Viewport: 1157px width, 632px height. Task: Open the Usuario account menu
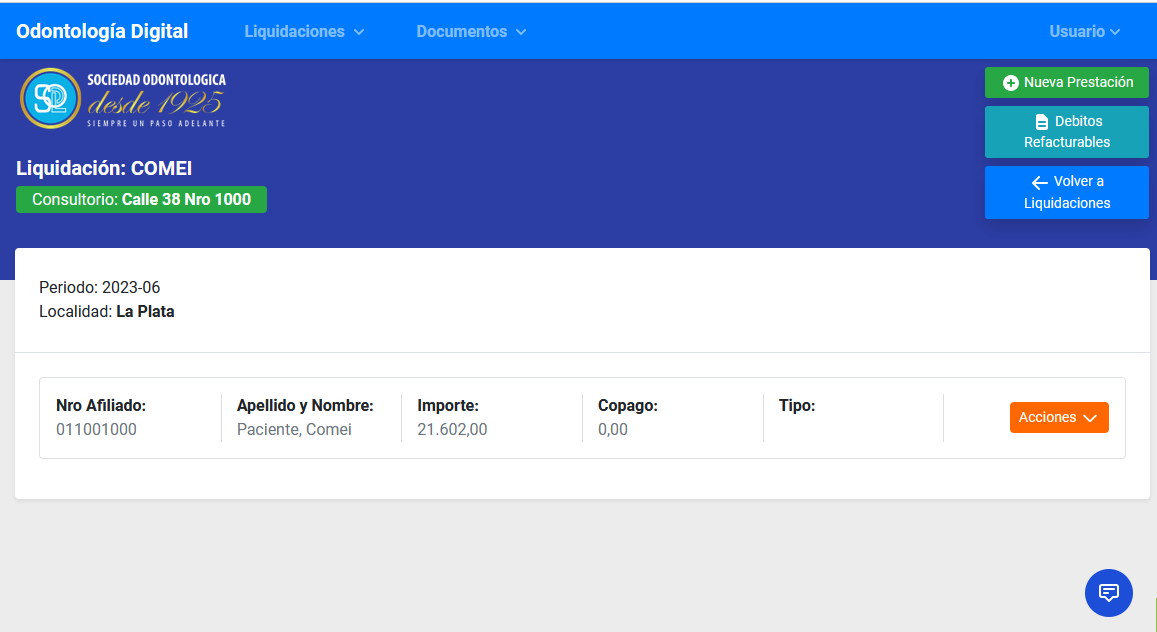click(x=1077, y=32)
